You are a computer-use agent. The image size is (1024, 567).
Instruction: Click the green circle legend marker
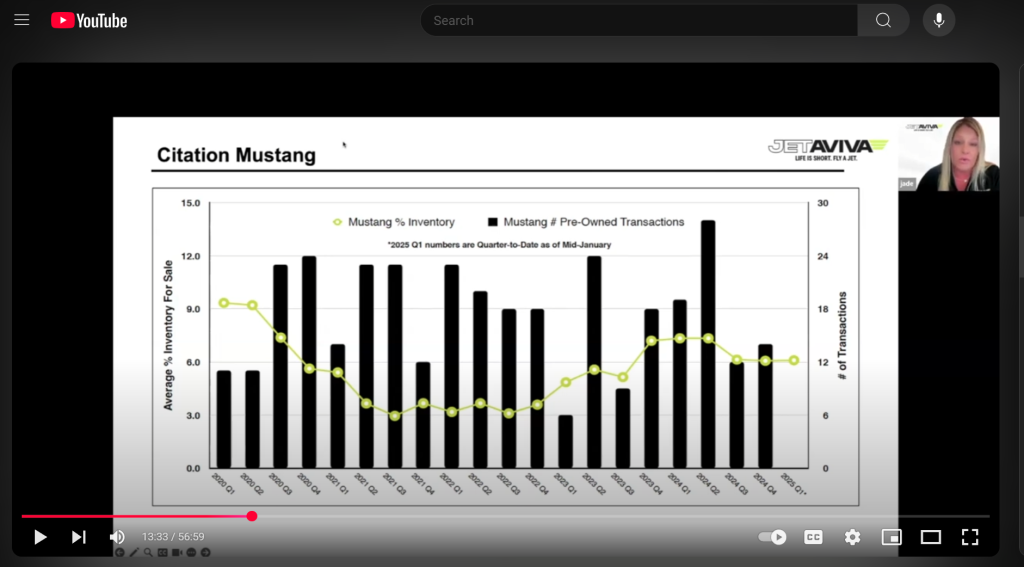coord(337,222)
